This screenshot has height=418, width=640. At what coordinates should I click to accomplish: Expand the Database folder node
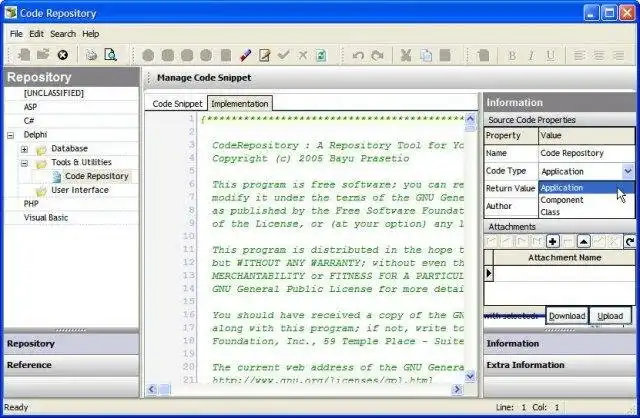tap(24, 149)
